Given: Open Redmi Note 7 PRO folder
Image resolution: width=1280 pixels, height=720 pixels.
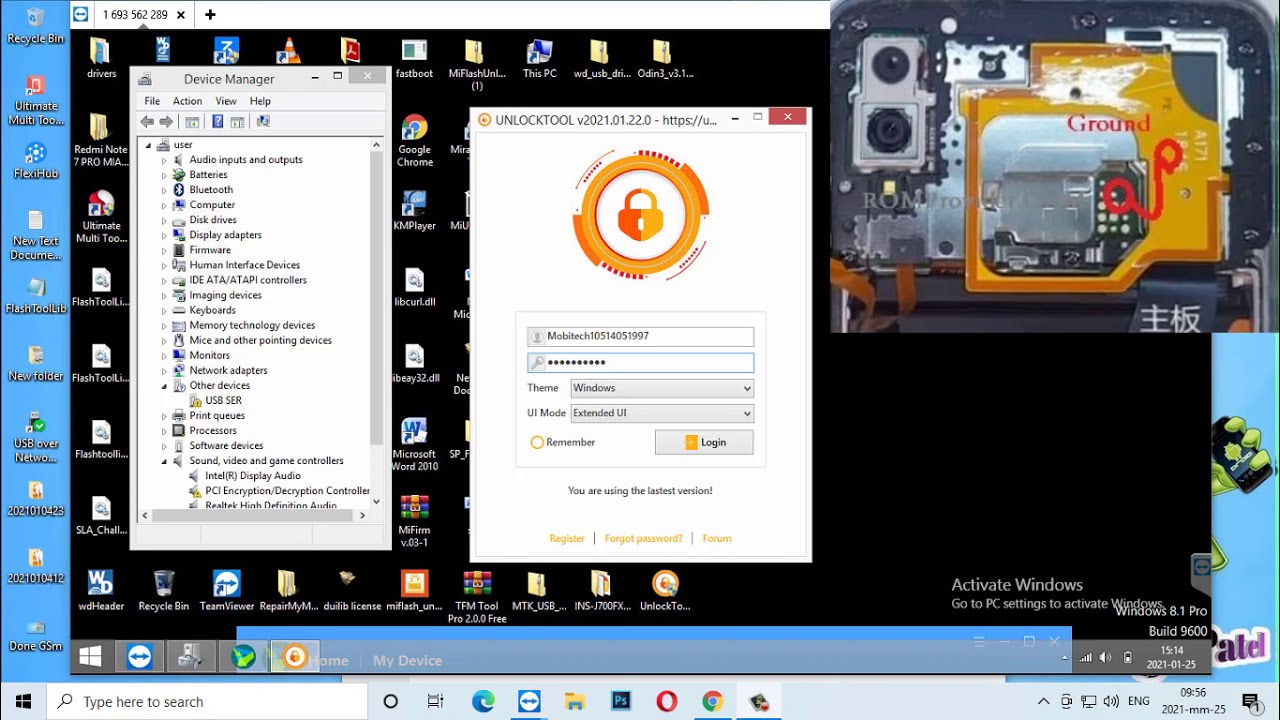Looking at the screenshot, I should [x=101, y=140].
